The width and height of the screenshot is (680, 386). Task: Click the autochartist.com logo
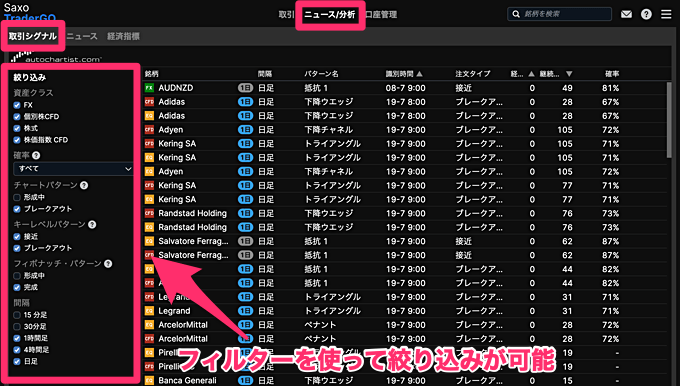[56, 57]
